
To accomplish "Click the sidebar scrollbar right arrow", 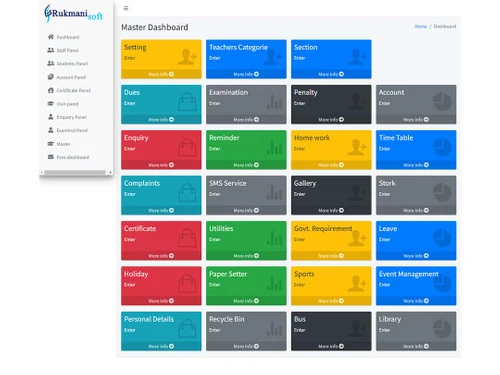I will [x=110, y=172].
